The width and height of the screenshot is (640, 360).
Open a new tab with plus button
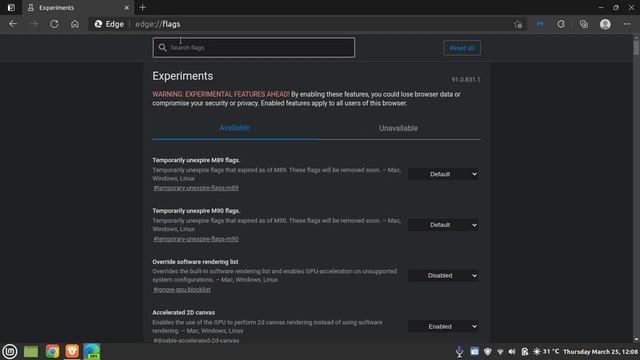tap(142, 7)
